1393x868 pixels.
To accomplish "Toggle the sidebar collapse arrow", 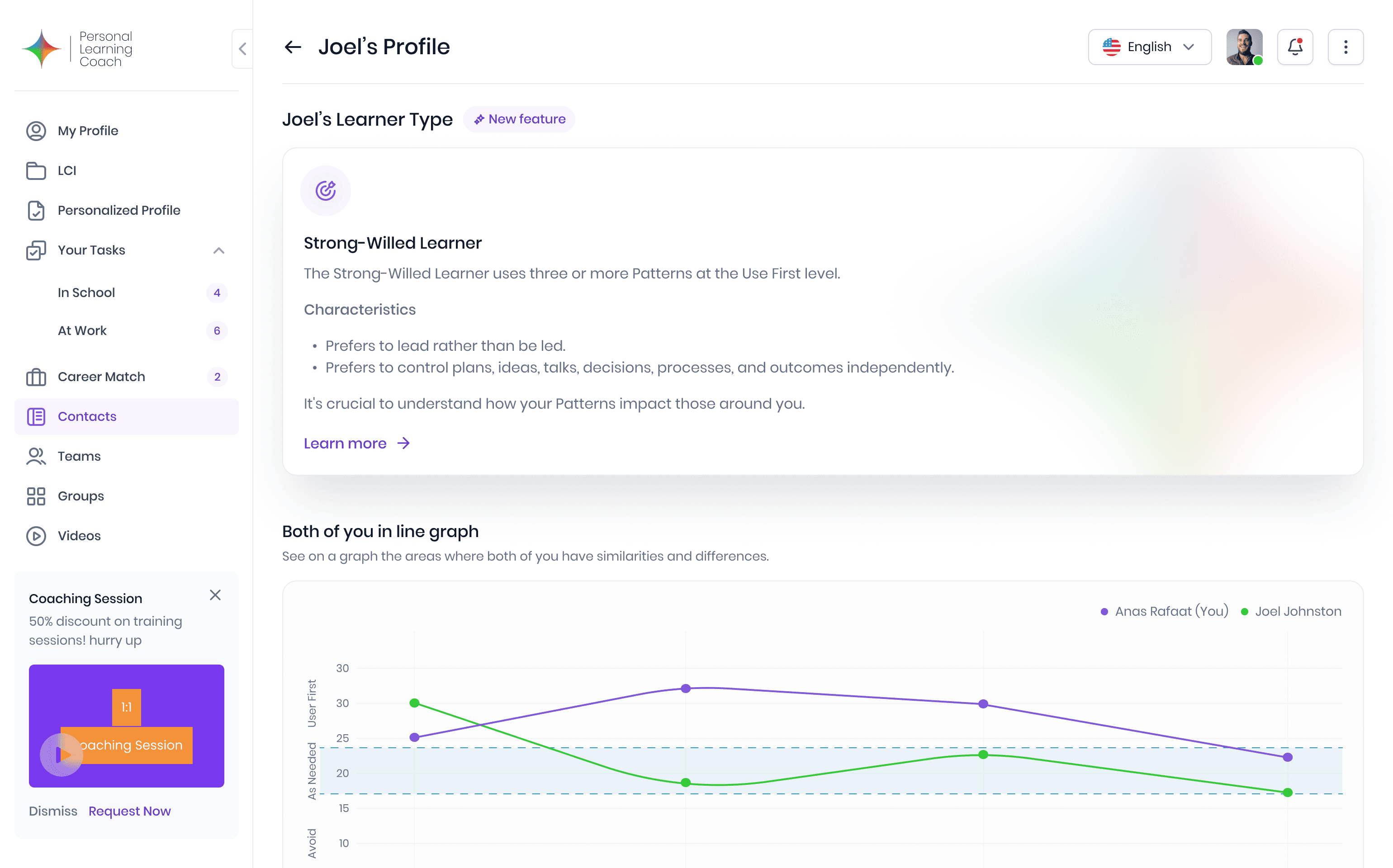I will point(243,48).
